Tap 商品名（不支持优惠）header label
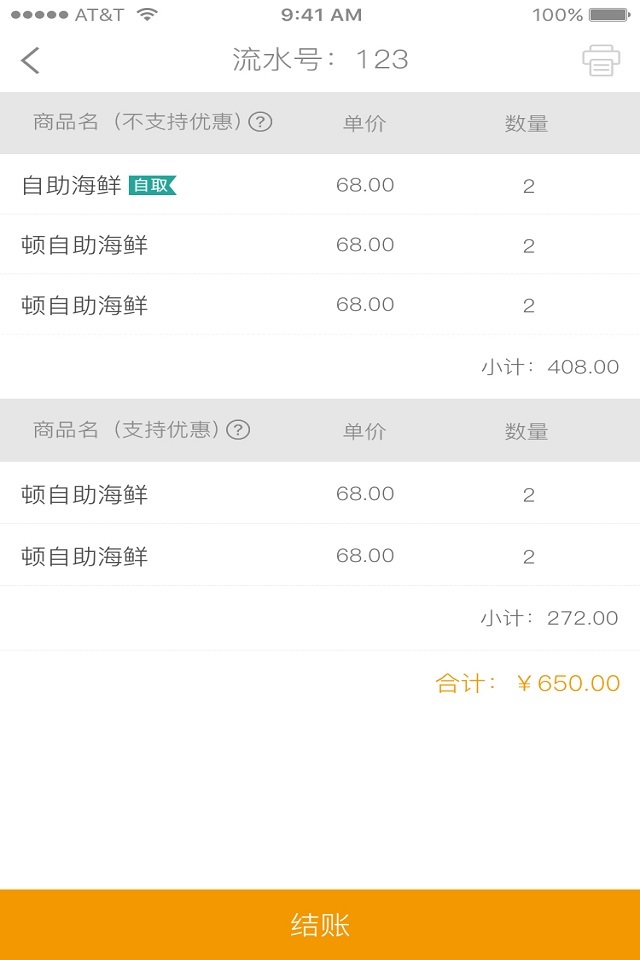The image size is (640, 960). 138,123
